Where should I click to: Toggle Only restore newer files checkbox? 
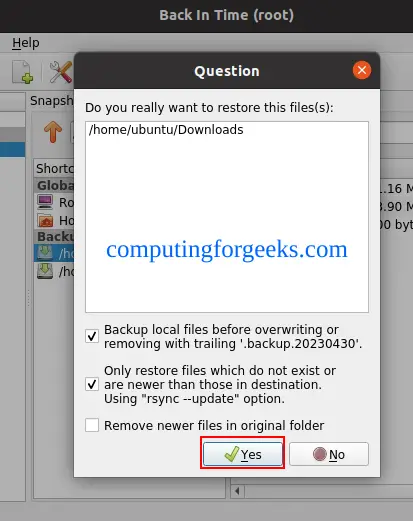(92, 384)
